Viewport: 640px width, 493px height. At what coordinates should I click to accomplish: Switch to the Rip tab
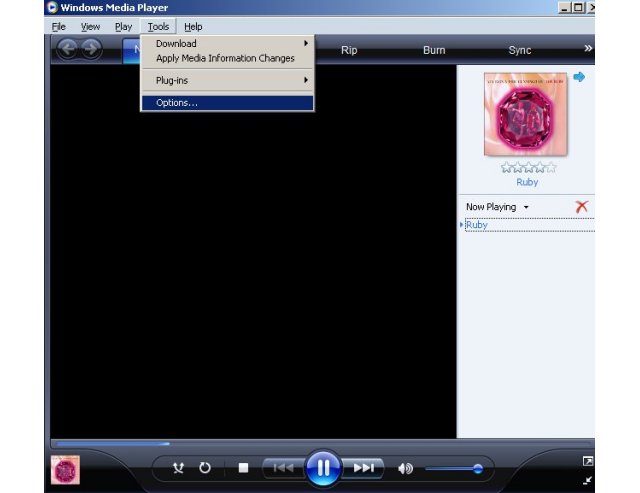click(349, 50)
